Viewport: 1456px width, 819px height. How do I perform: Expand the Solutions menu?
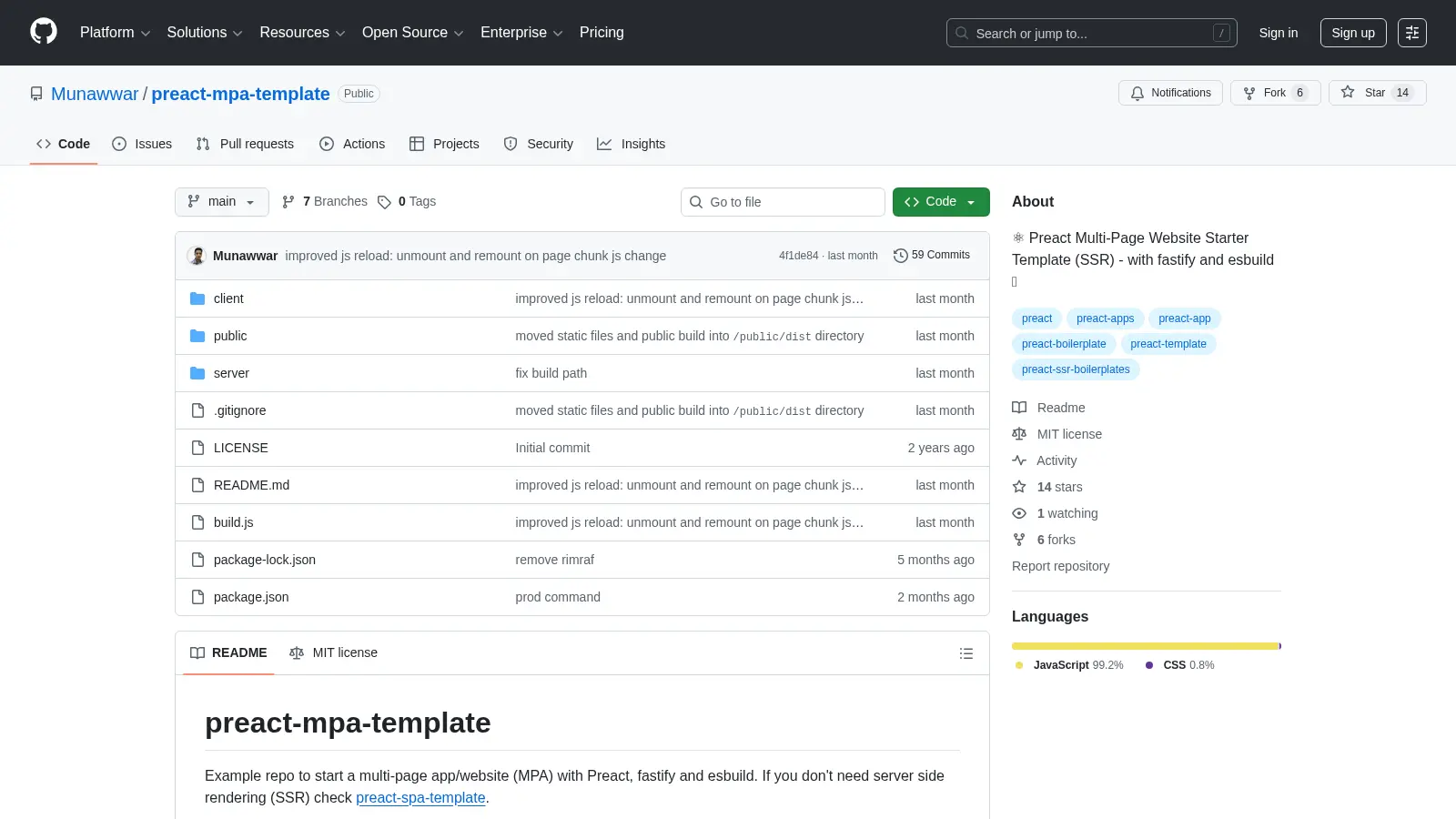coord(205,33)
